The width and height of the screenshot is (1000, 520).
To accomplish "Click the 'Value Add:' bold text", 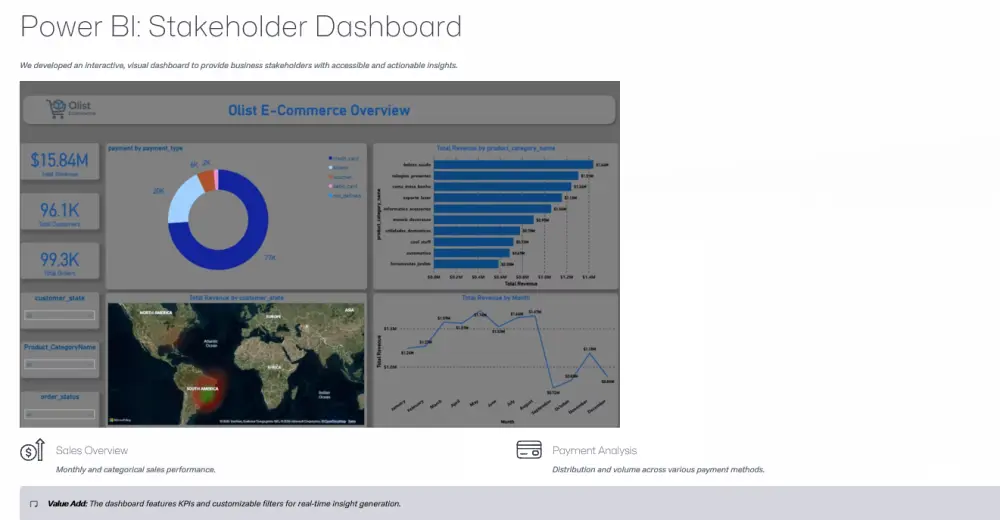I will coord(67,503).
